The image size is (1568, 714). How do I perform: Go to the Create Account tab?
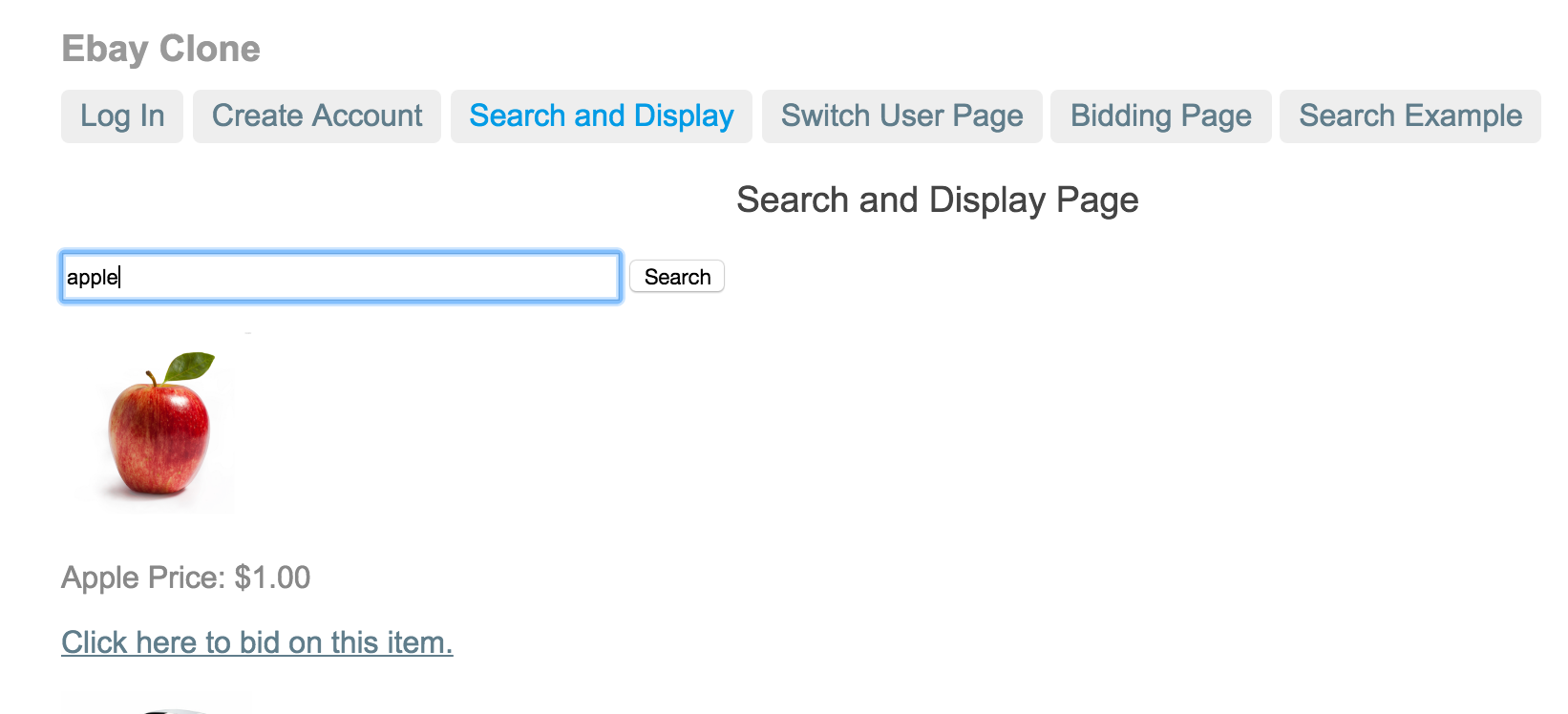pos(317,116)
